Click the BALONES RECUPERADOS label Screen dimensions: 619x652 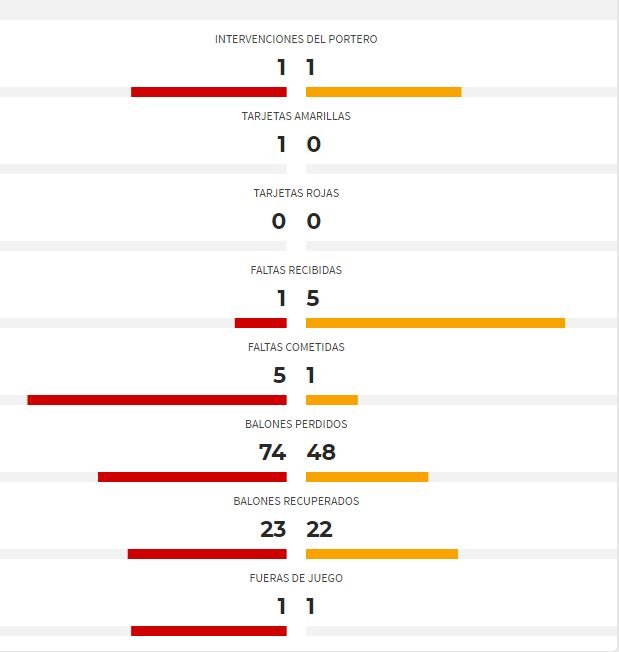click(x=296, y=501)
